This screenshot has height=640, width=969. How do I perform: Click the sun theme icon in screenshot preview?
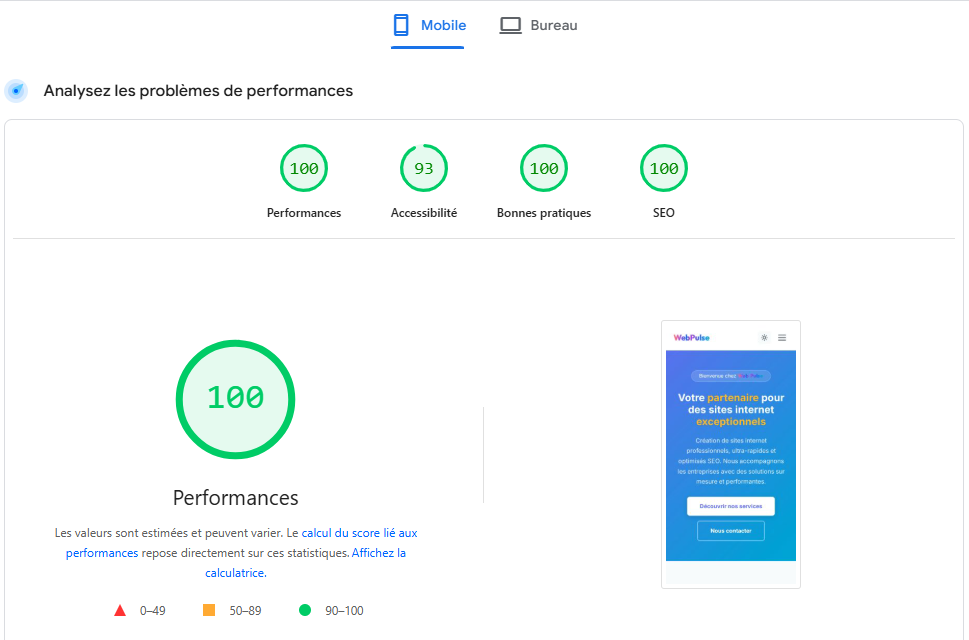[x=764, y=338]
